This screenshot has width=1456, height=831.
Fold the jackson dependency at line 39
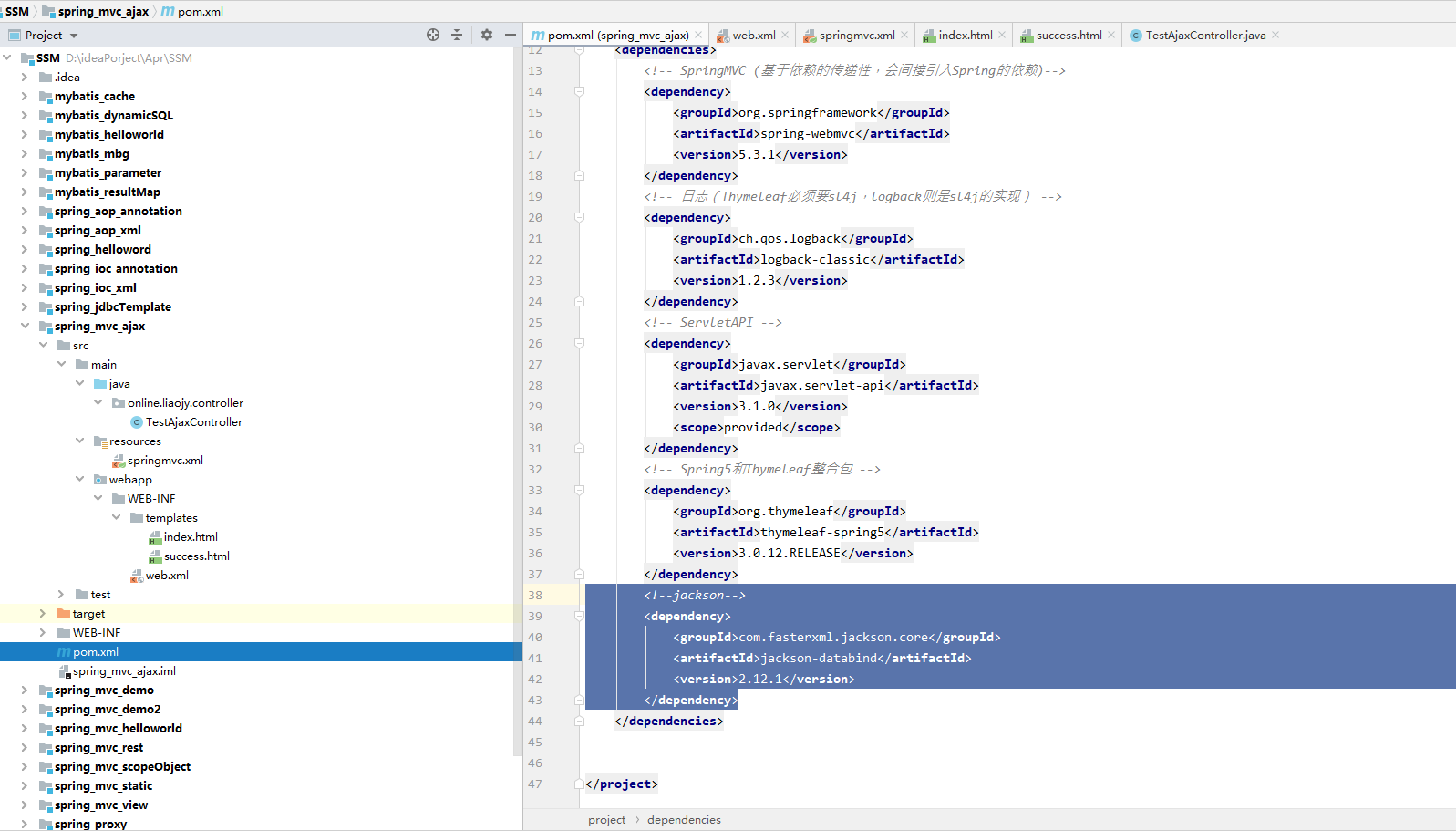pos(579,616)
